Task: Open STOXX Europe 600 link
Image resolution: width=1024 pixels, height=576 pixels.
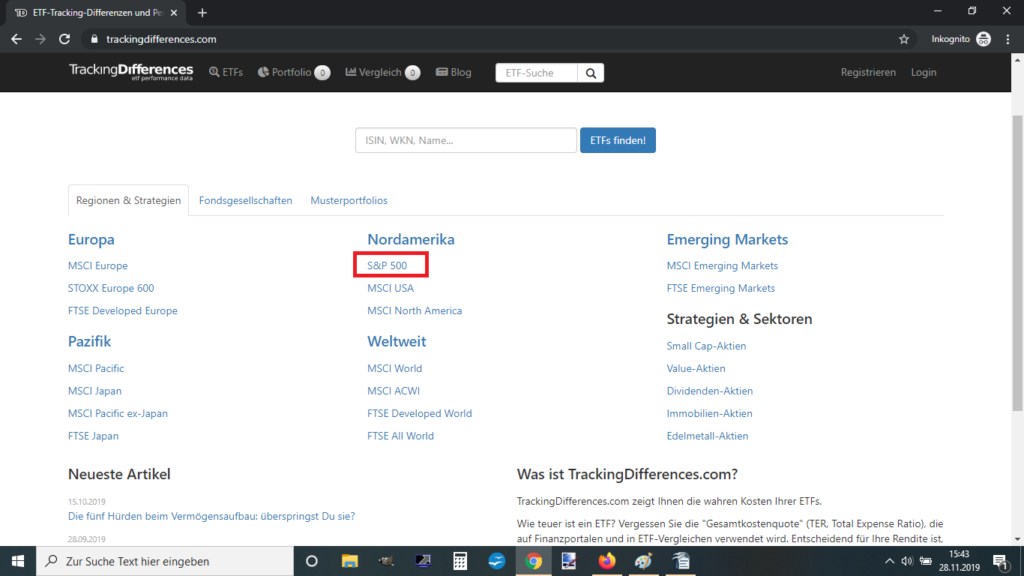Action: tap(111, 288)
